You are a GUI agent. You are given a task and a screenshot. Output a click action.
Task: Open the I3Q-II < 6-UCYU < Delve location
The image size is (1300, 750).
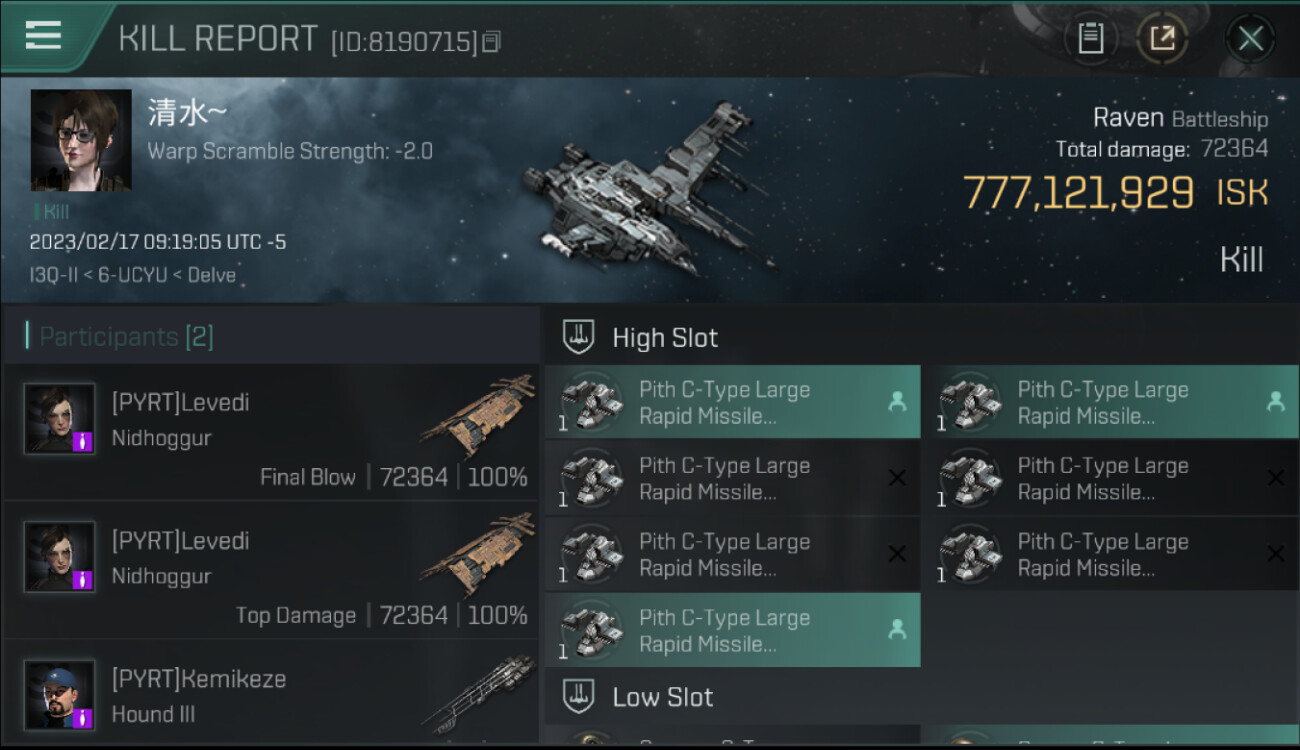click(x=133, y=275)
